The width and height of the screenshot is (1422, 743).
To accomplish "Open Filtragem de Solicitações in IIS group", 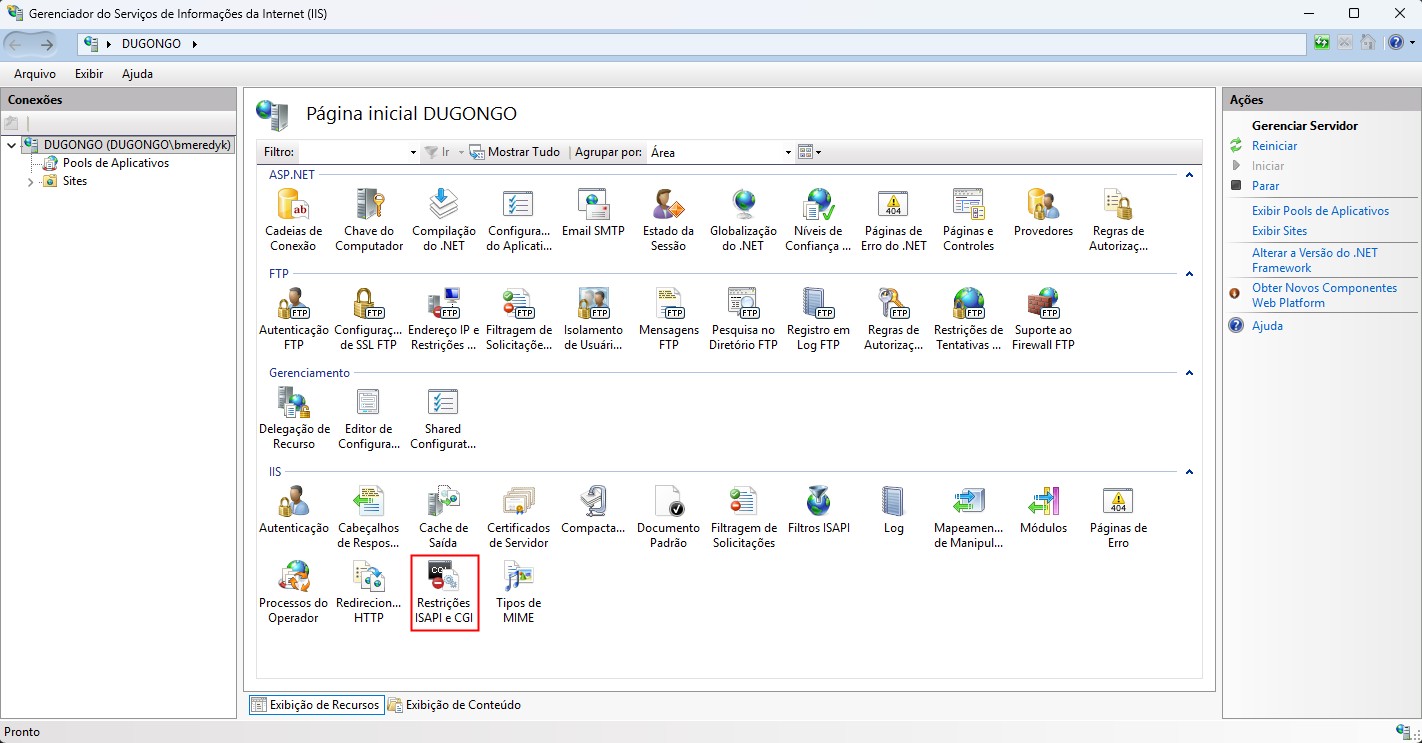I will click(743, 517).
